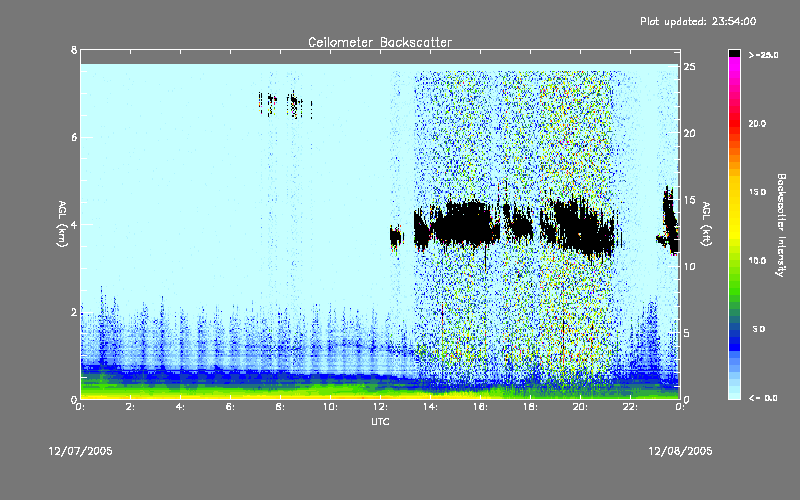Click the 'AGL (kft)' right axis label
The height and width of the screenshot is (500, 800).
point(706,224)
